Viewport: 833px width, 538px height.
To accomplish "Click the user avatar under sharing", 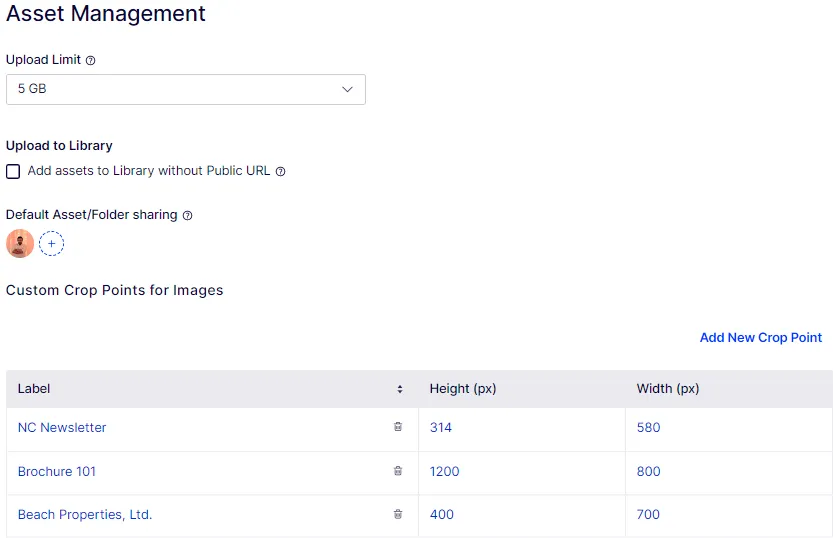I will [x=20, y=244].
